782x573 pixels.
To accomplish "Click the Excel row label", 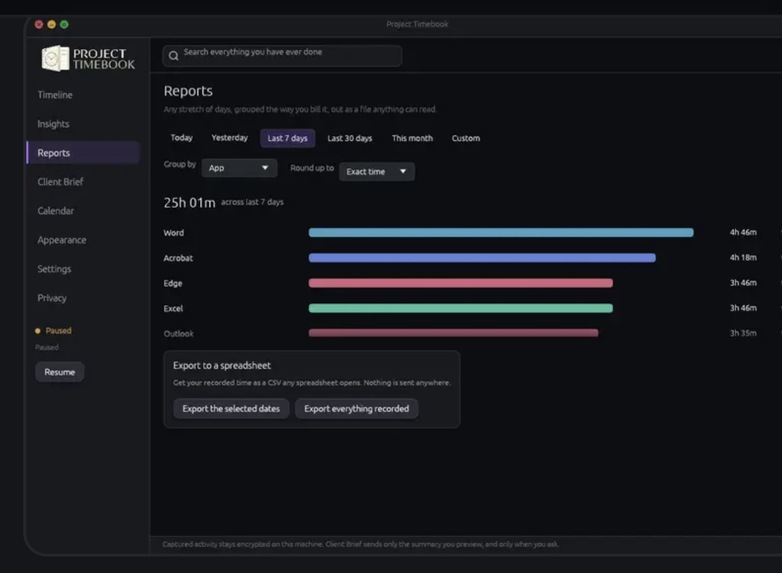I will pyautogui.click(x=173, y=308).
